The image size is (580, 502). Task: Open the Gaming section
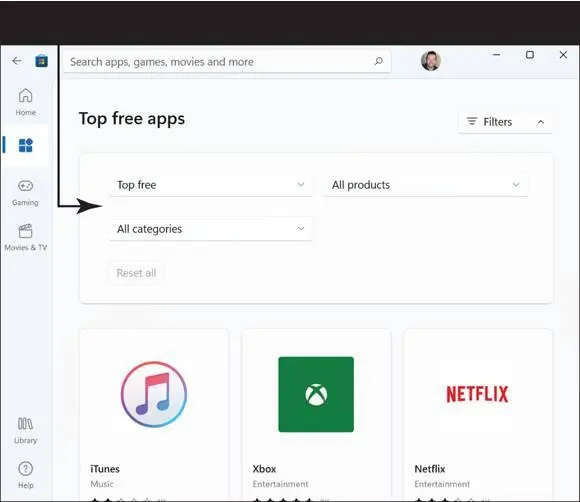25,192
